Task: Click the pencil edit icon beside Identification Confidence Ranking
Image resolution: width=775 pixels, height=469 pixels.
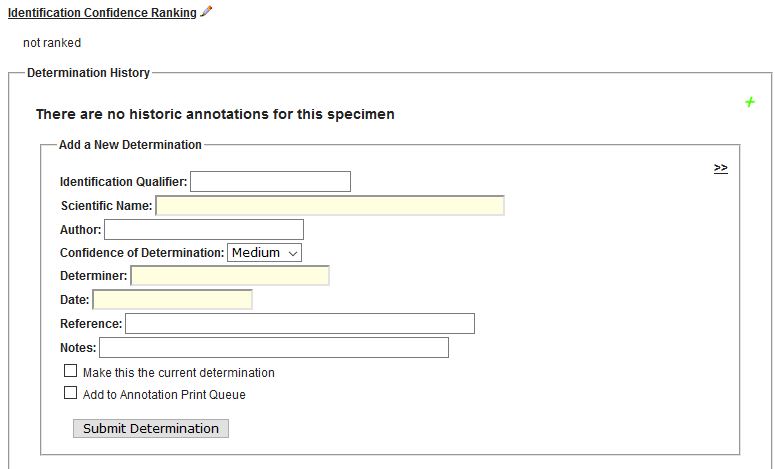Action: pyautogui.click(x=207, y=12)
